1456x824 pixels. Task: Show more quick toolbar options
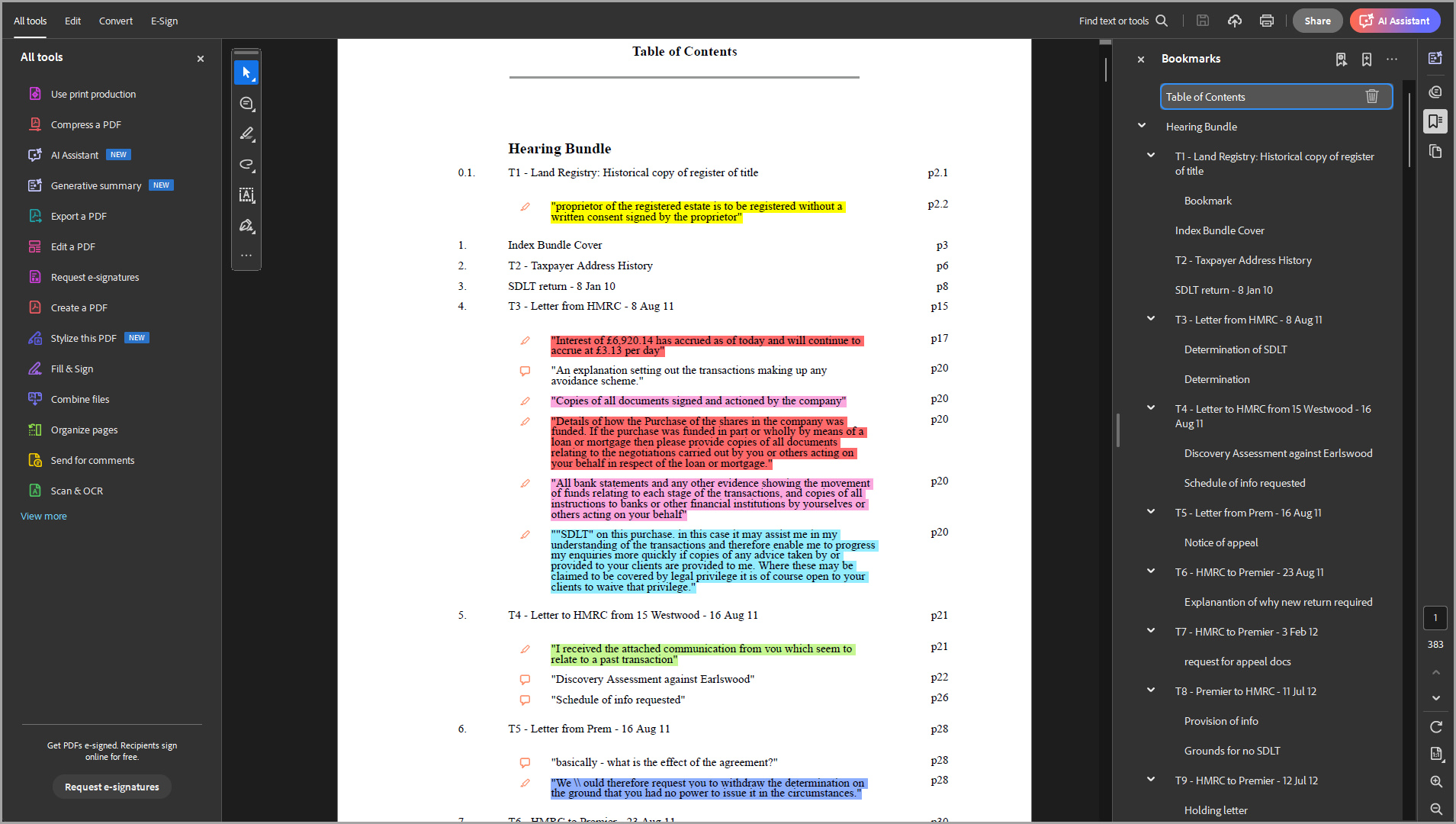246,256
